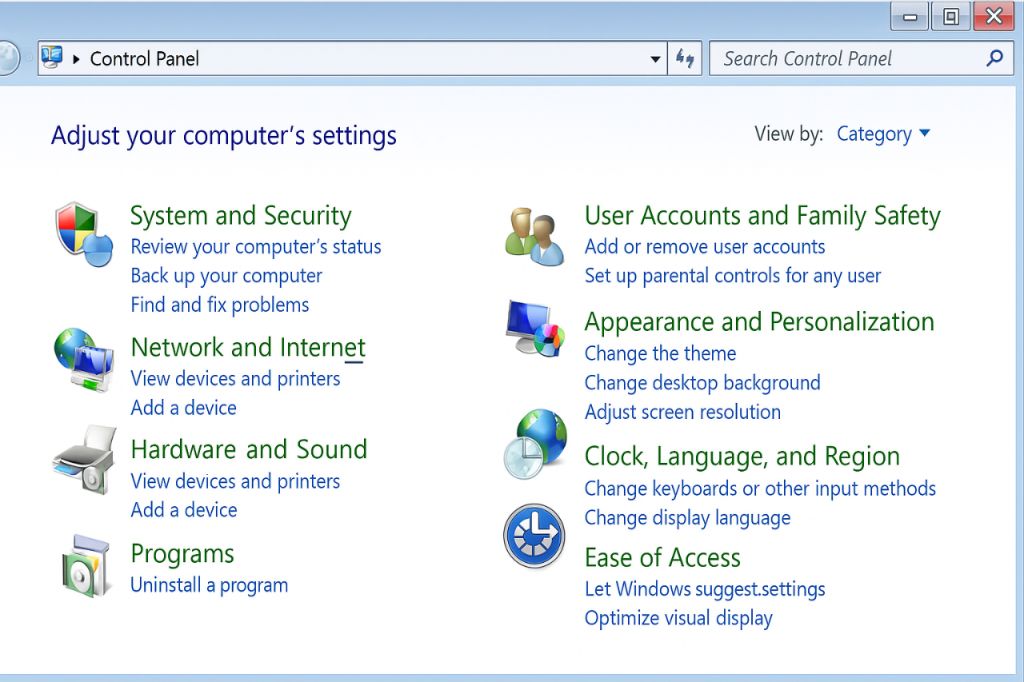1024x682 pixels.
Task: Expand the breadcrumb arrow before Control Panel
Action: (x=76, y=59)
